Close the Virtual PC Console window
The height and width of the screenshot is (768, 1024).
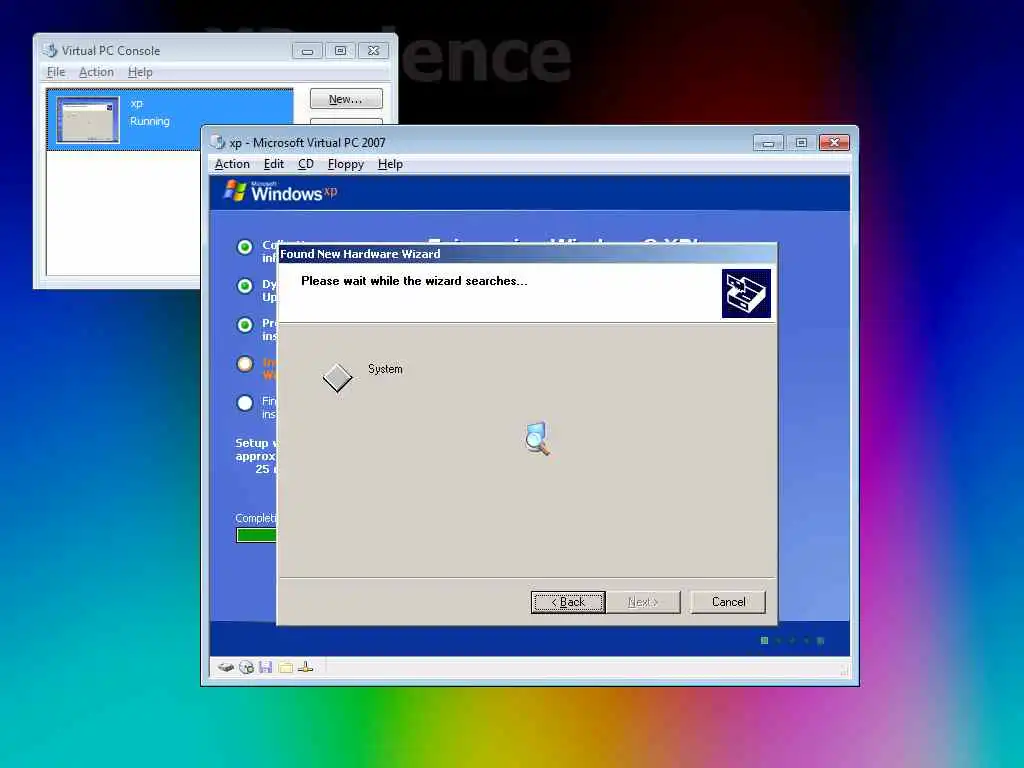pyautogui.click(x=373, y=50)
